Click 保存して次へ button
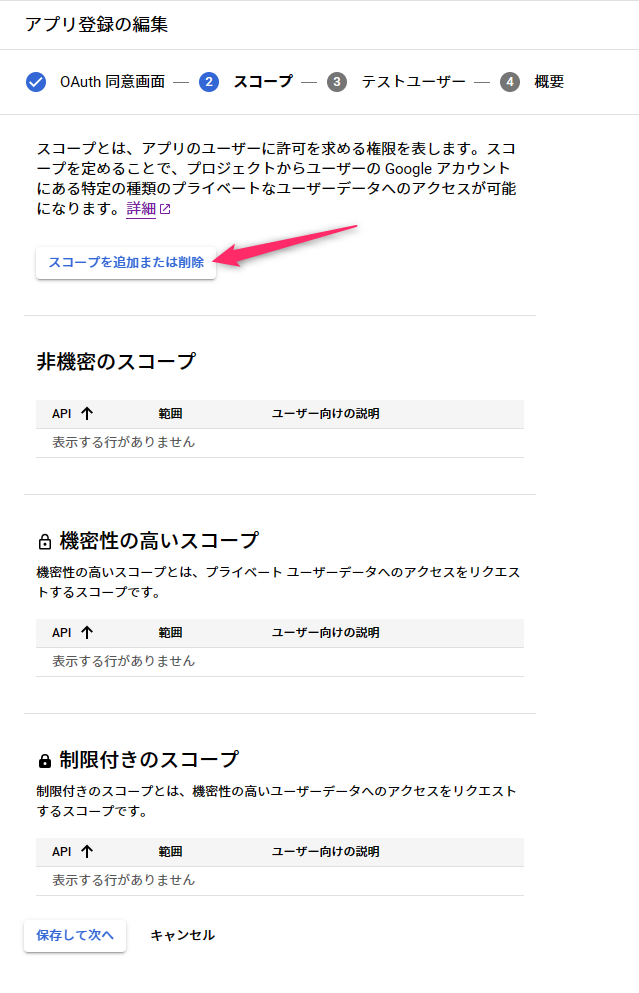Image resolution: width=639 pixels, height=993 pixels. pos(75,935)
